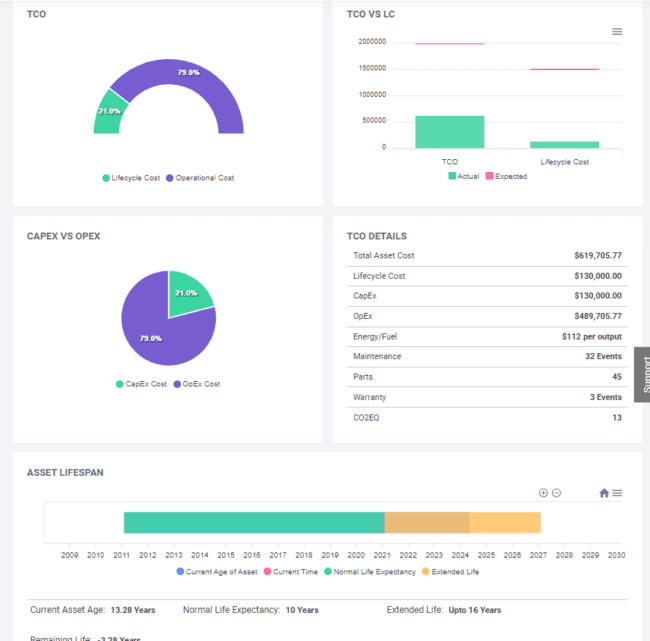Viewport: 650px width, 641px height.
Task: Toggle Expected series legend in TCO VS LC
Action: (506, 176)
